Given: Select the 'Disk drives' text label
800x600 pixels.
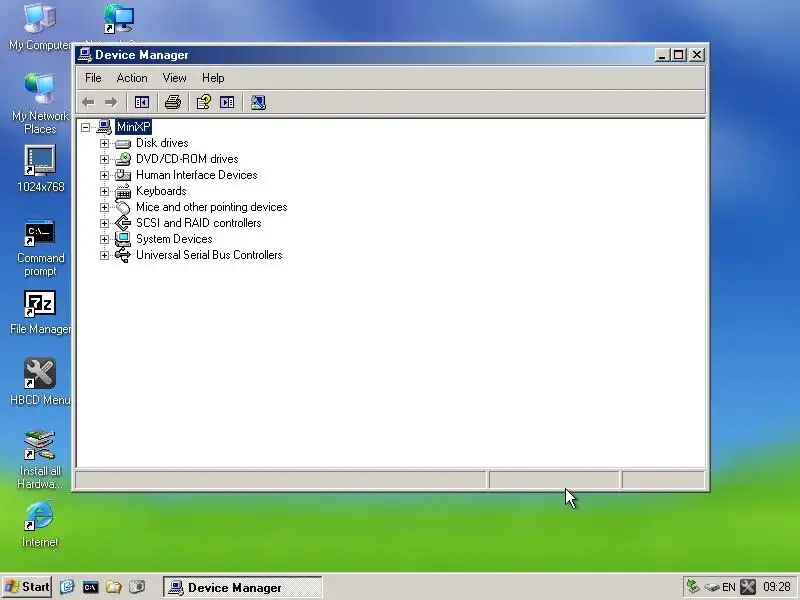Looking at the screenshot, I should (162, 143).
